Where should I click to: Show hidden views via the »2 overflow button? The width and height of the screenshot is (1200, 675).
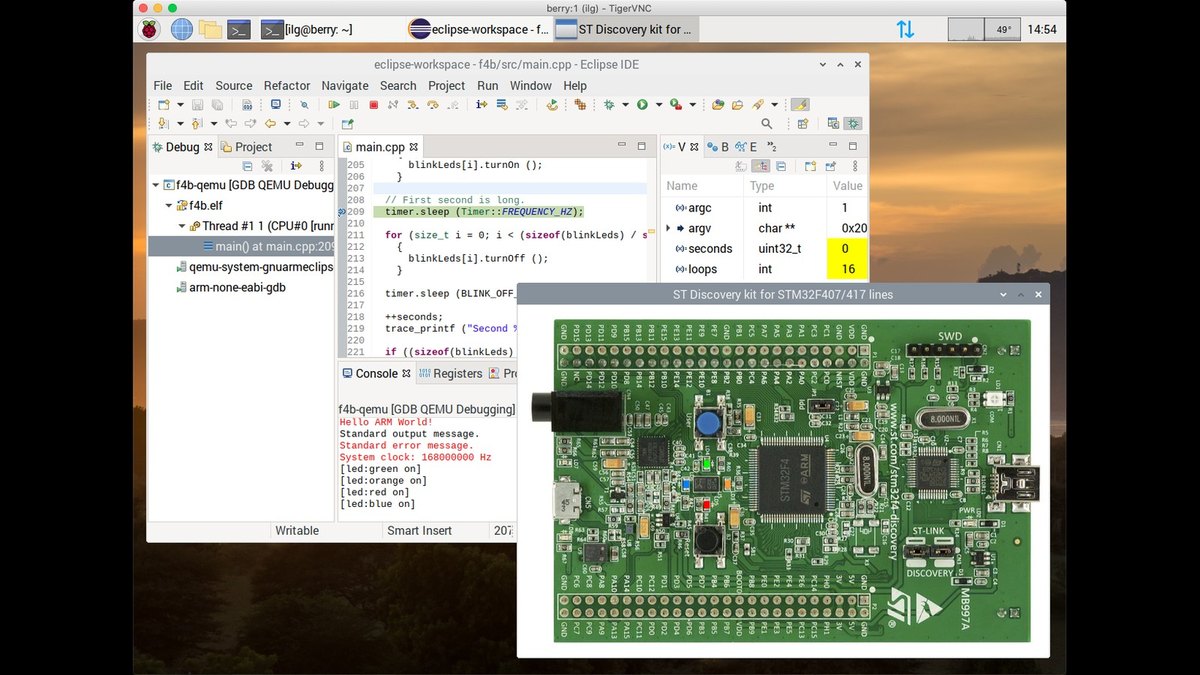click(x=771, y=146)
